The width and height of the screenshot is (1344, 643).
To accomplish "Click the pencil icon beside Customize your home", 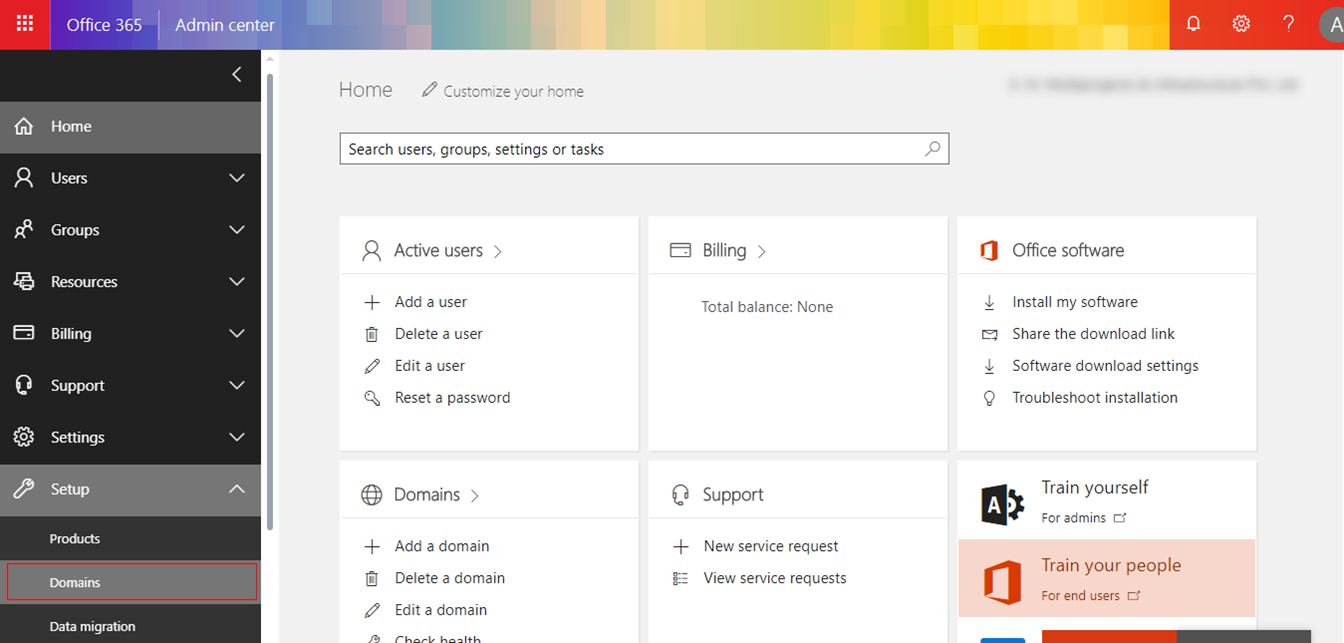I will (x=429, y=90).
